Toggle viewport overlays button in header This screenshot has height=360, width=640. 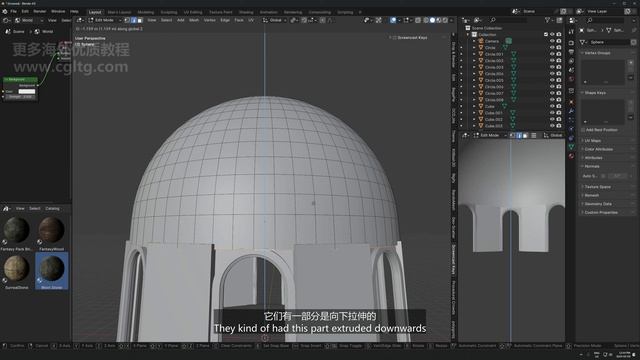pos(393,20)
